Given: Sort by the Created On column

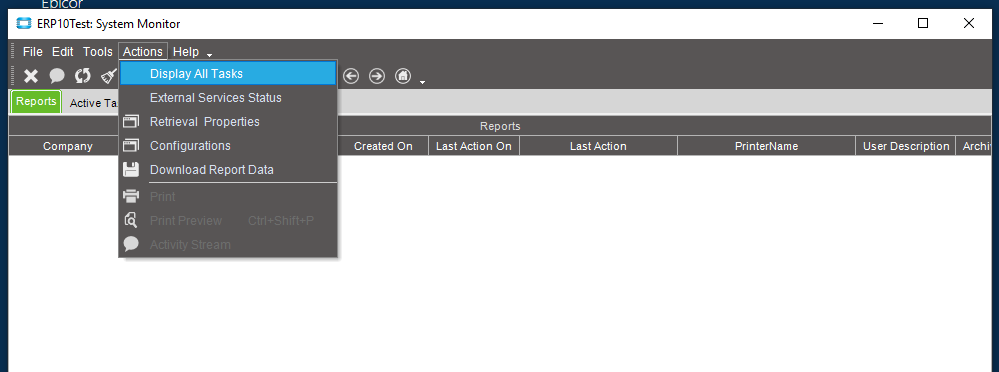Looking at the screenshot, I should point(383,146).
